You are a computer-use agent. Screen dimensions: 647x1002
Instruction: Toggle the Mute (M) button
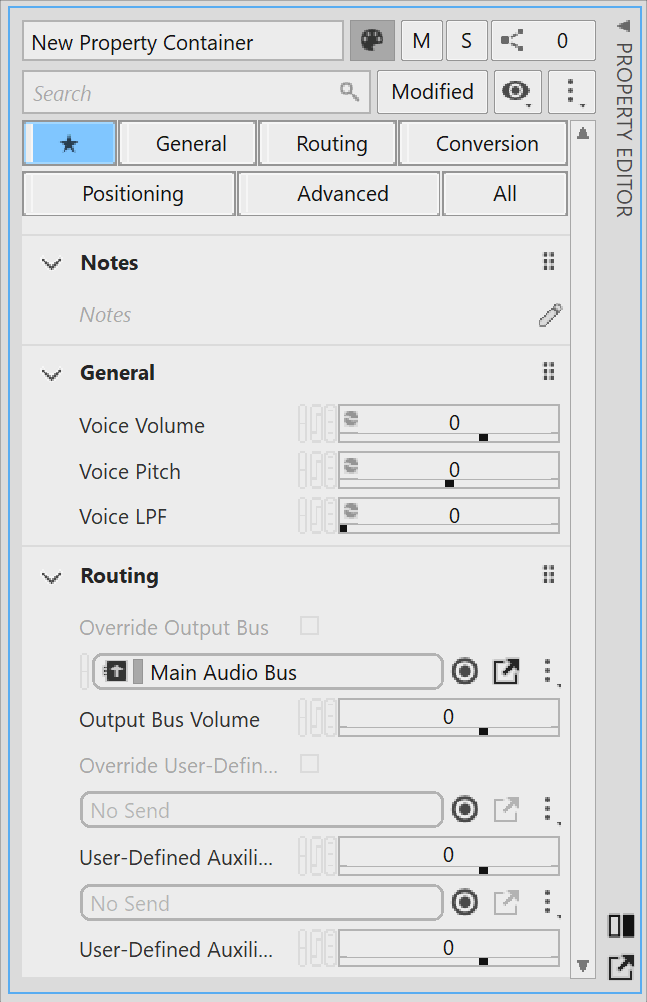pos(421,41)
